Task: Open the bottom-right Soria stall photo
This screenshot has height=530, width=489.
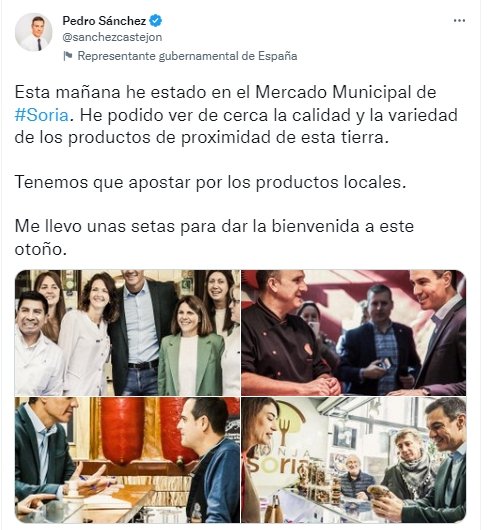Action: (353, 460)
